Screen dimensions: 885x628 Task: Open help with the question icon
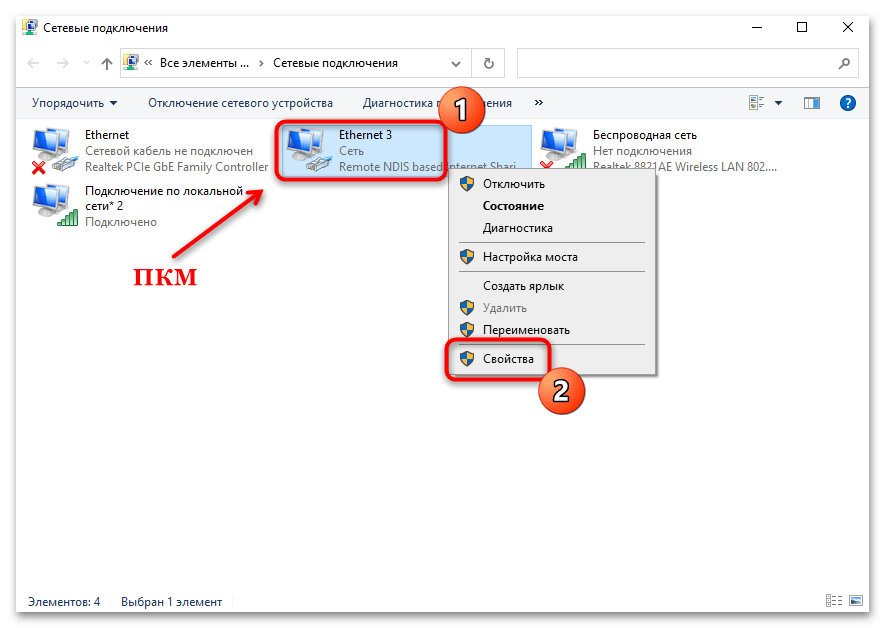tap(847, 103)
